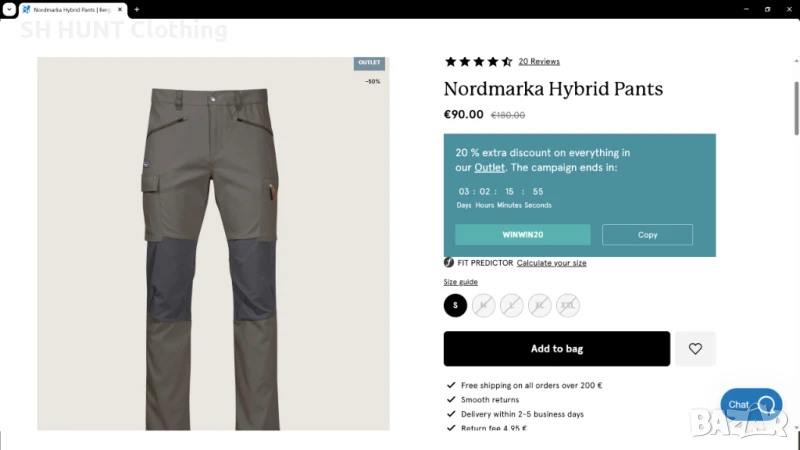Switch to Nordmarka Hybrid Pants tab
This screenshot has width=800, height=450.
click(x=70, y=9)
